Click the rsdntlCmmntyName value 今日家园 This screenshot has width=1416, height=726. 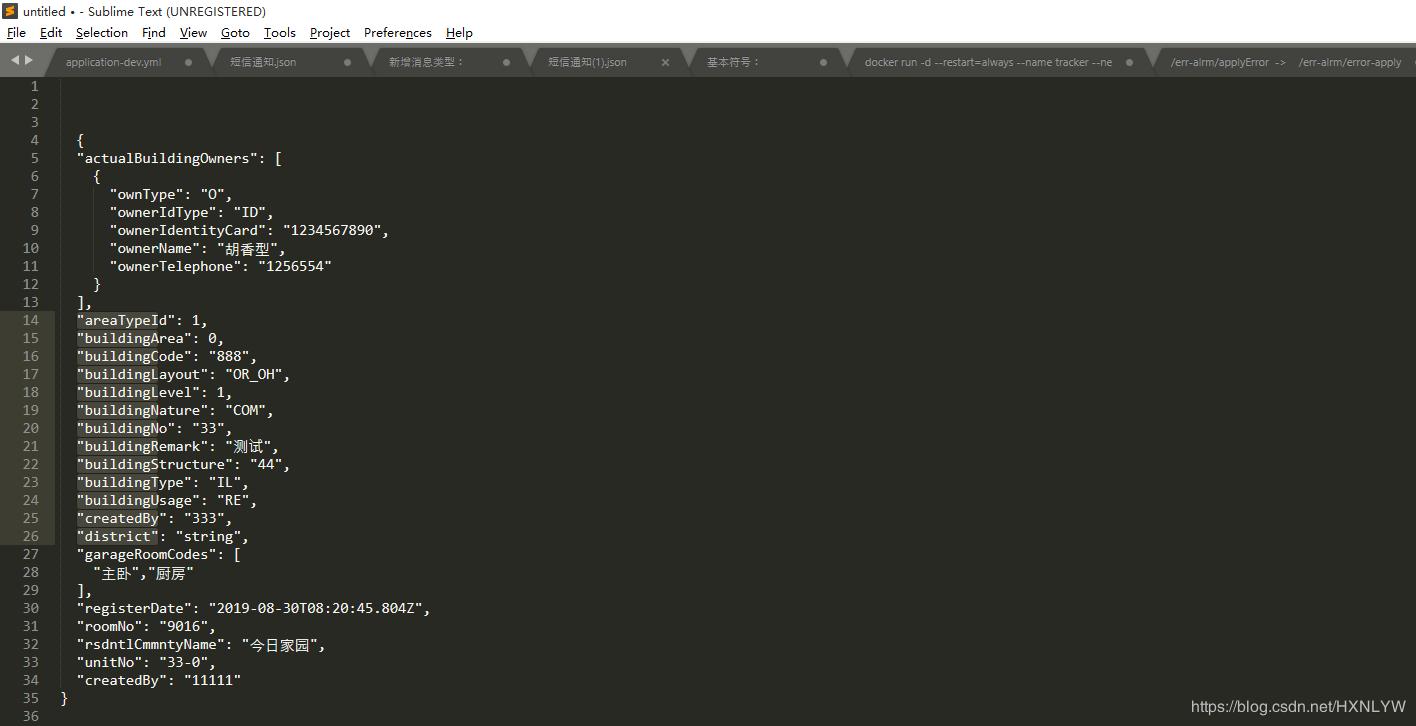(279, 644)
